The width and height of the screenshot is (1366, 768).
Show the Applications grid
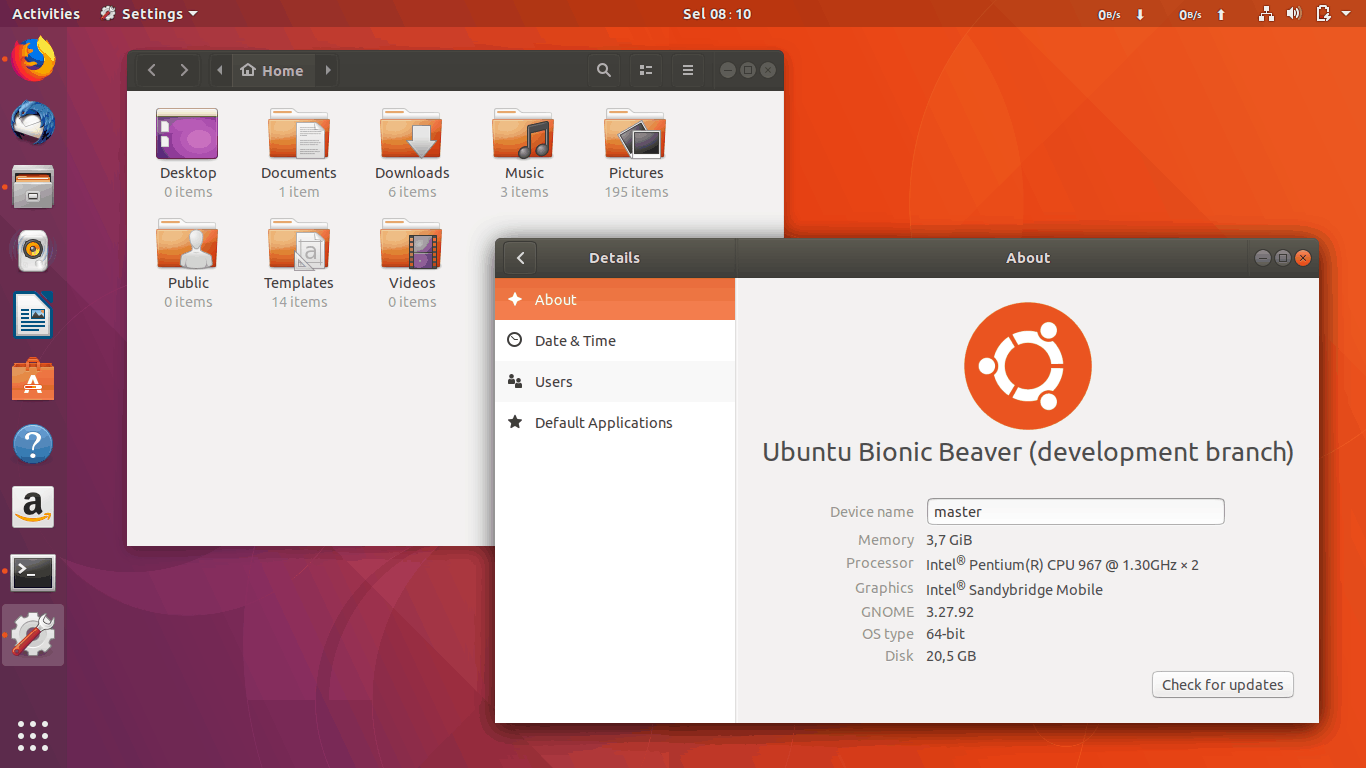pos(33,736)
